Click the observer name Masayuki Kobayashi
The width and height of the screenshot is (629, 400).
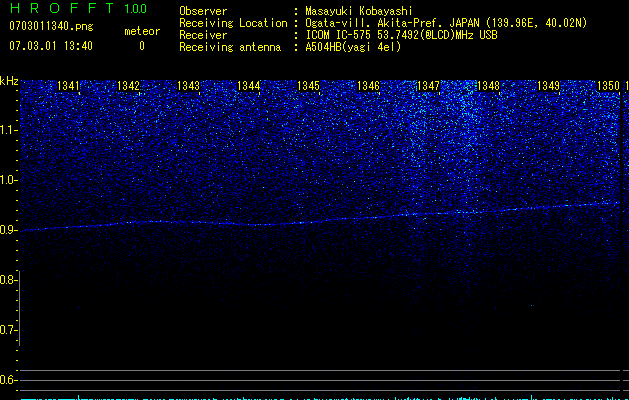click(358, 11)
